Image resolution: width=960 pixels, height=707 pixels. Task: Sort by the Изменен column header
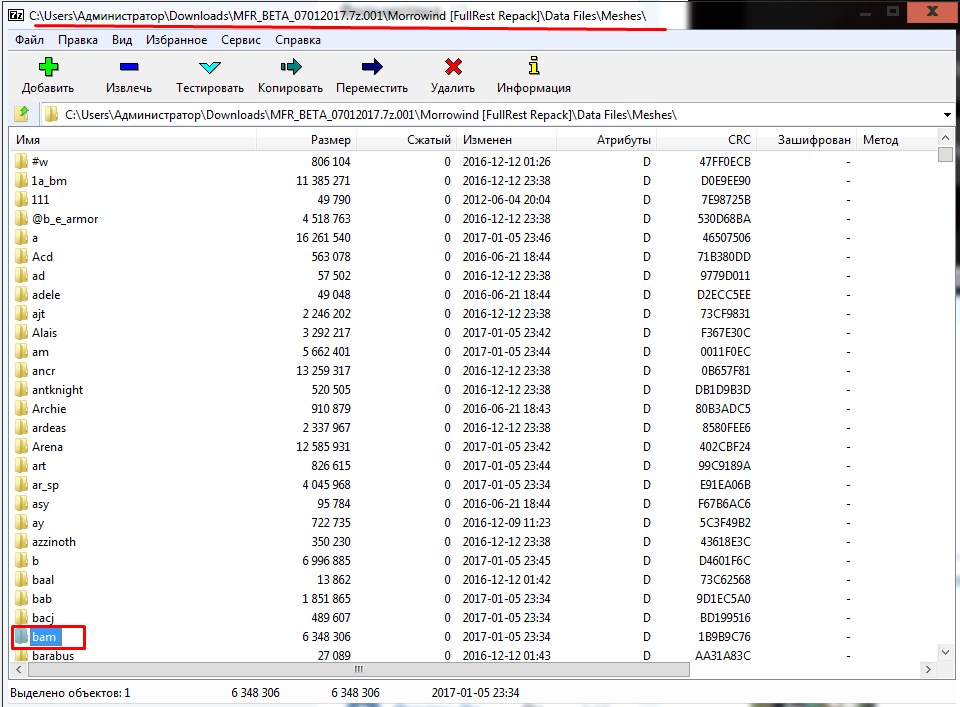coord(487,140)
